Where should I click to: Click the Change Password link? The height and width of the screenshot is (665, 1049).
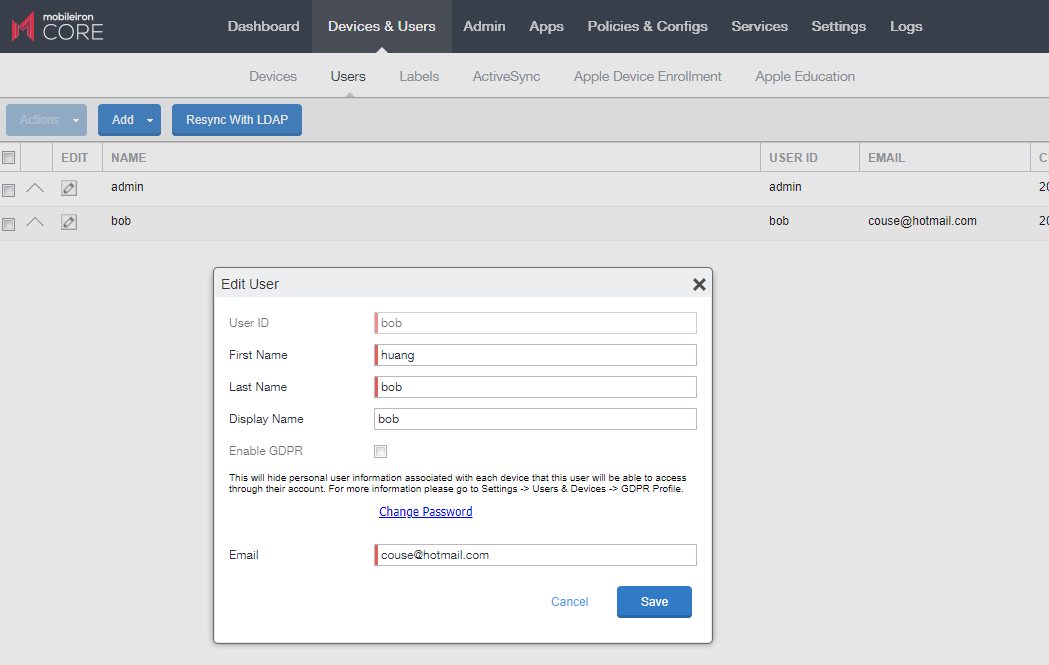(425, 511)
